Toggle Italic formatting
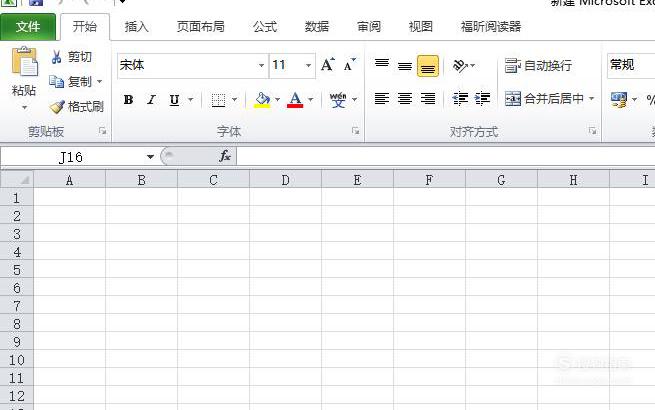This screenshot has width=655, height=410. [151, 99]
